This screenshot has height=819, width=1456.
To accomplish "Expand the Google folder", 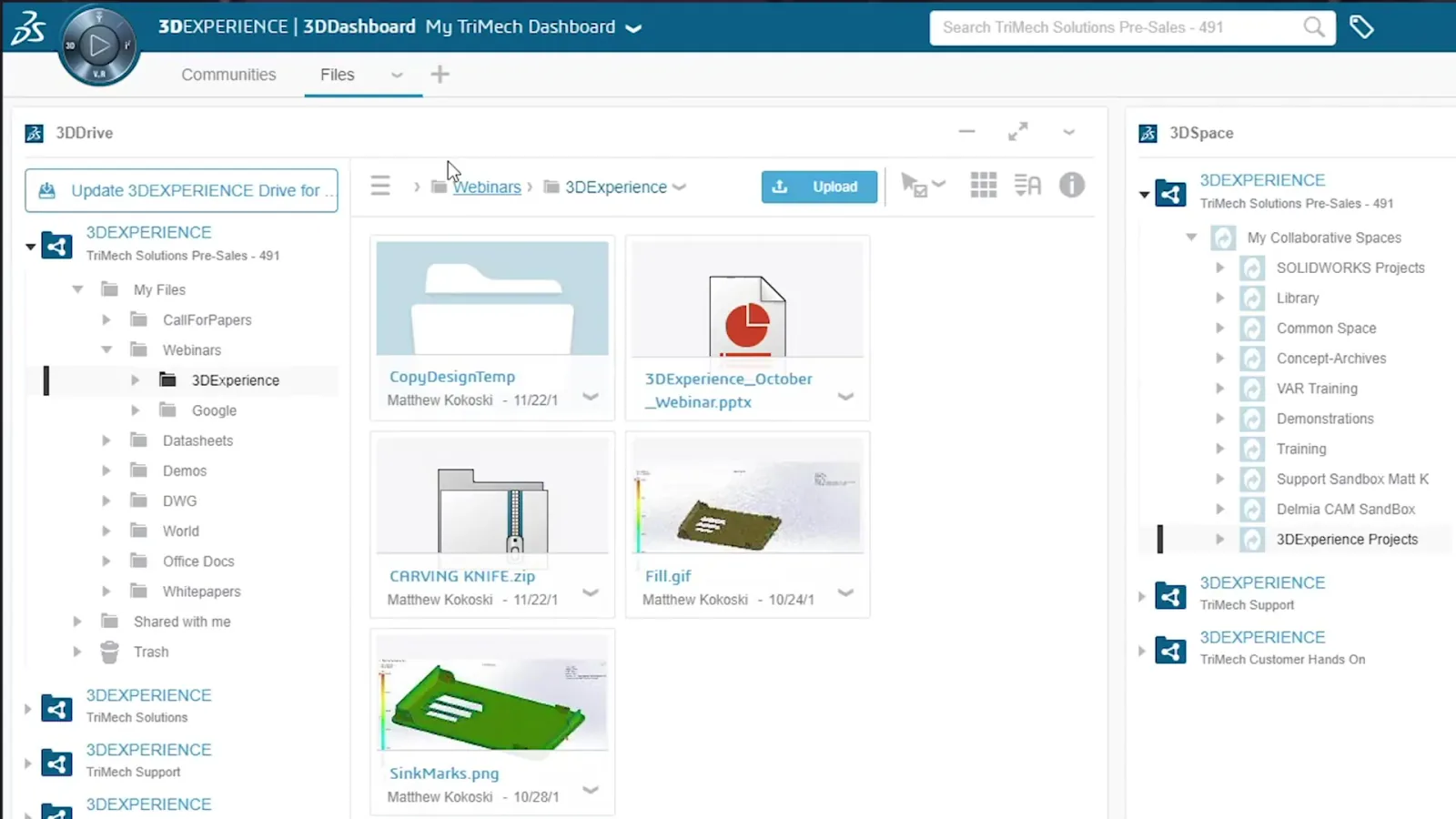I will [x=136, y=410].
